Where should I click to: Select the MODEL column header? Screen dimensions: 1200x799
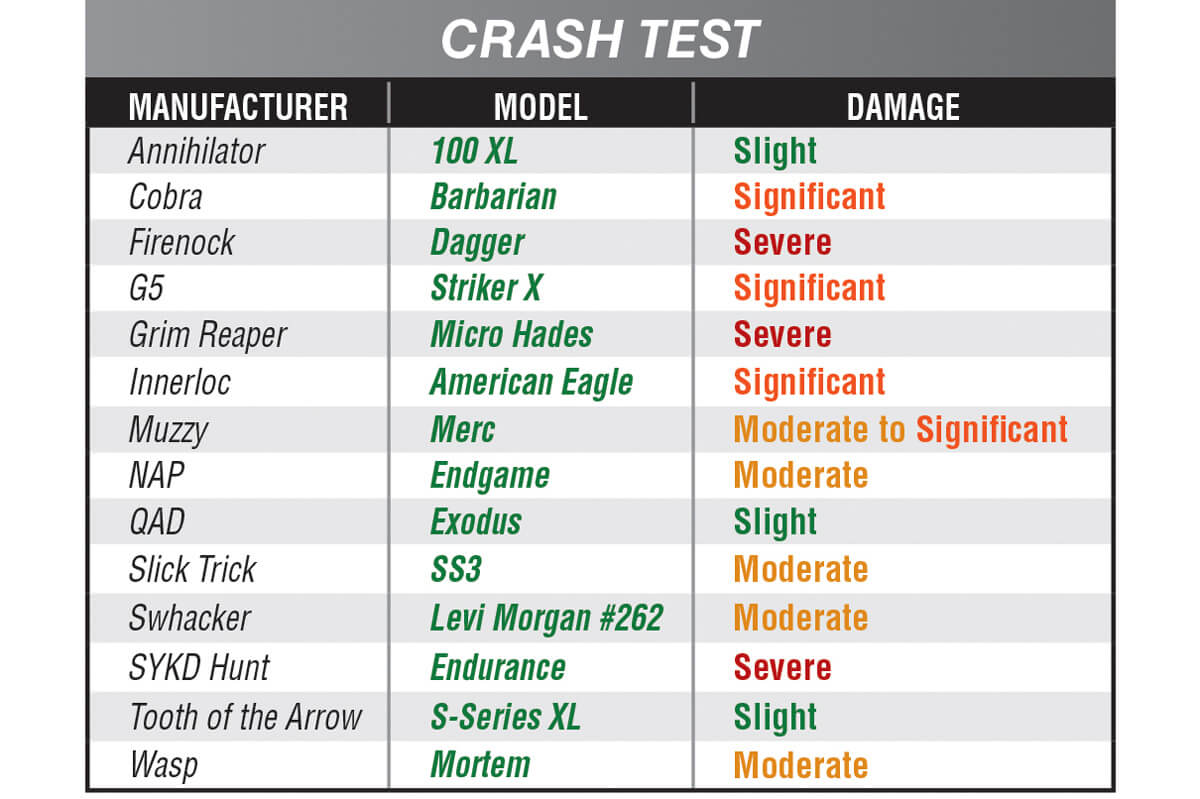[x=541, y=107]
